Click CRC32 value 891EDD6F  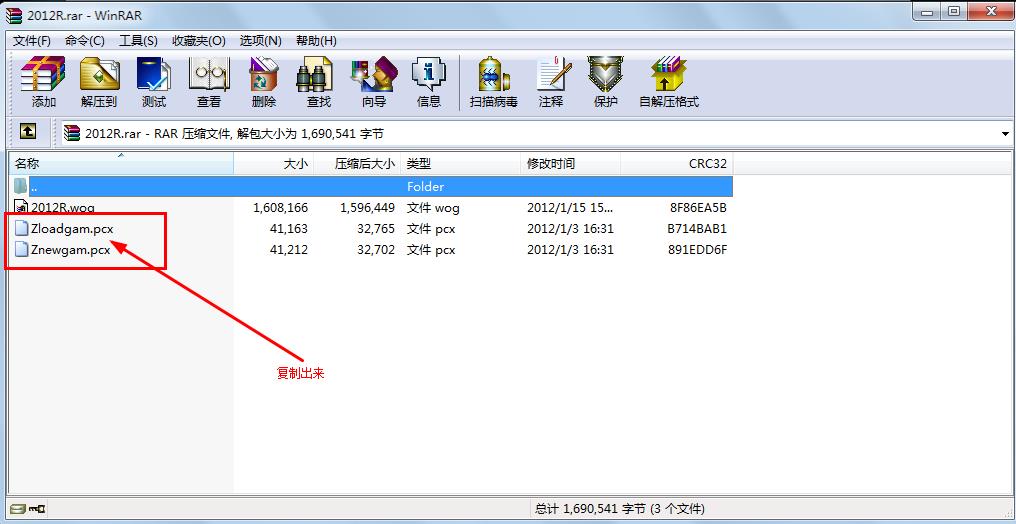697,249
